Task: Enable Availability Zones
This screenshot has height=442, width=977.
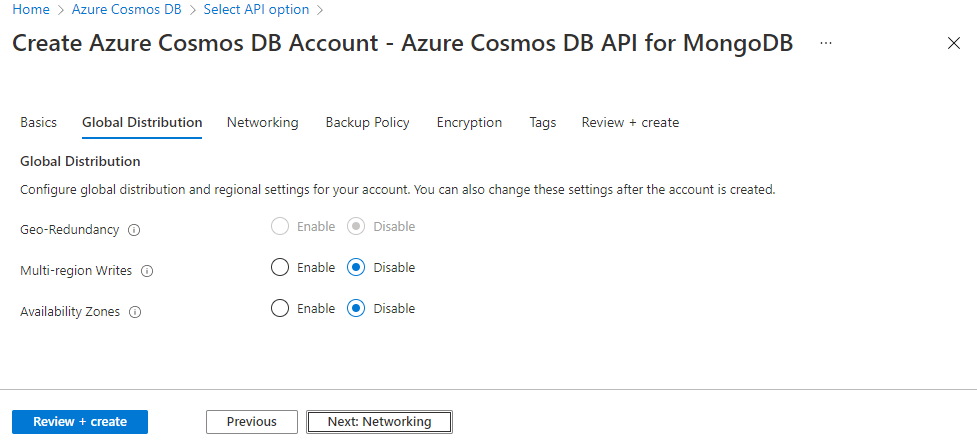Action: coord(280,309)
